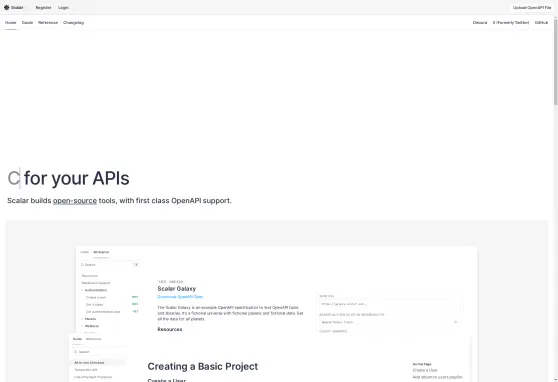This screenshot has width=558, height=382.
Task: Select the Home tab
Action: (11, 22)
